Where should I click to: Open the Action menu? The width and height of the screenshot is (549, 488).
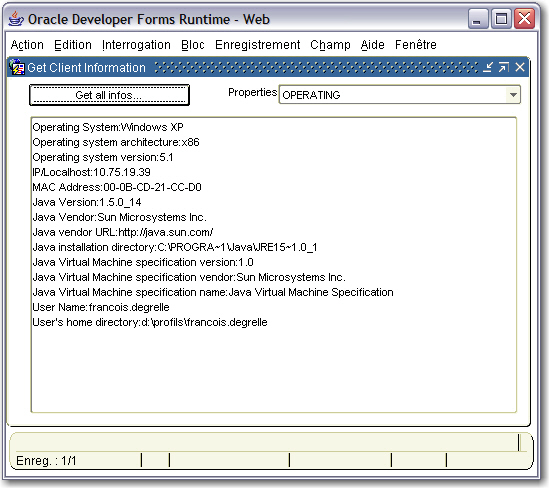tap(27, 45)
